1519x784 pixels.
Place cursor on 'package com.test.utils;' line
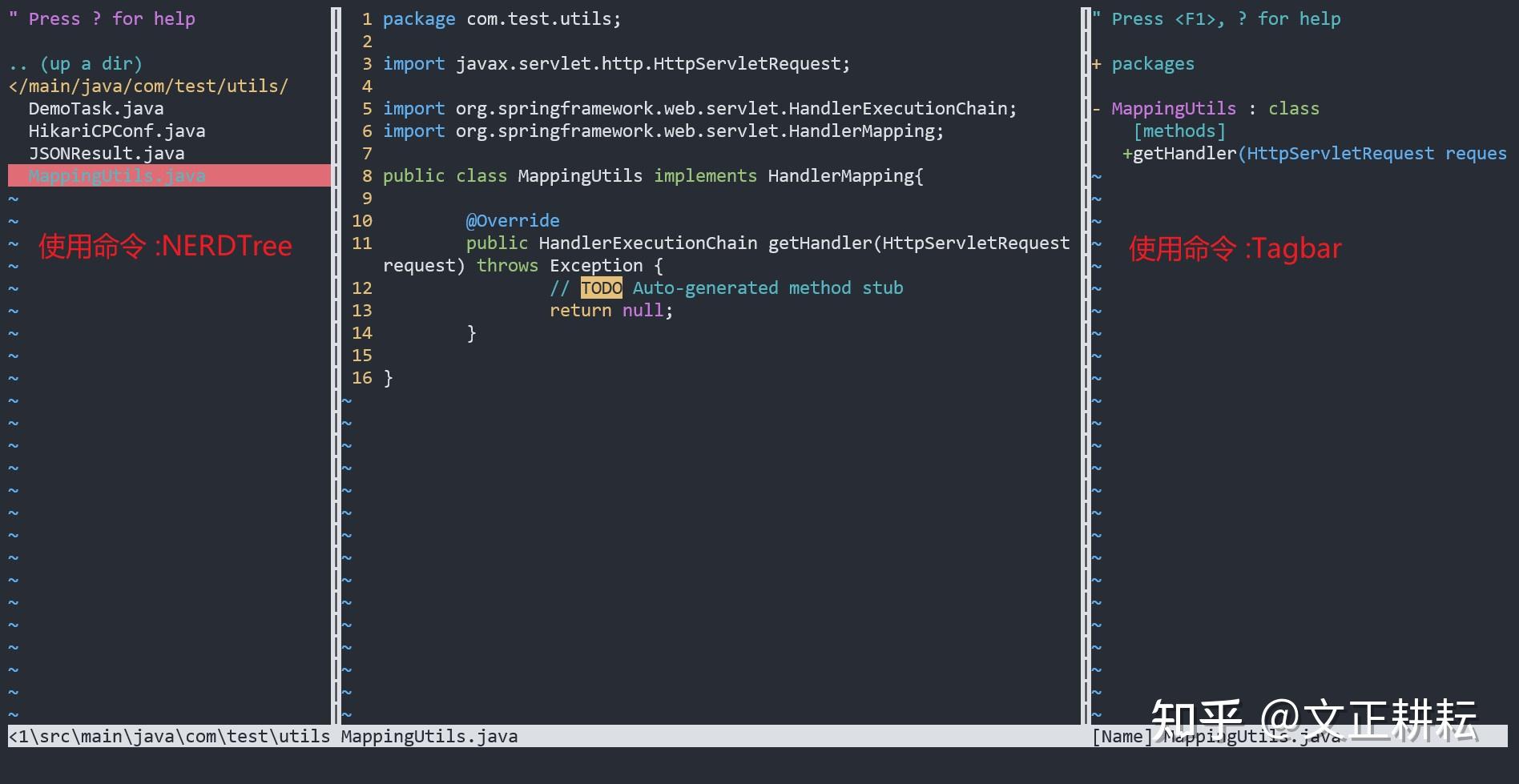click(502, 18)
